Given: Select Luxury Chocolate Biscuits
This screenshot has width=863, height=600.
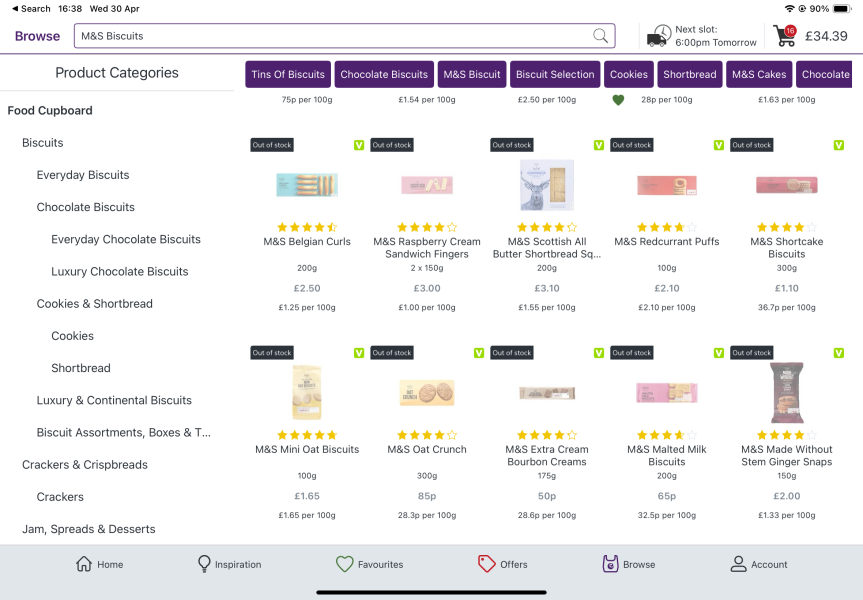Looking at the screenshot, I should (x=119, y=271).
